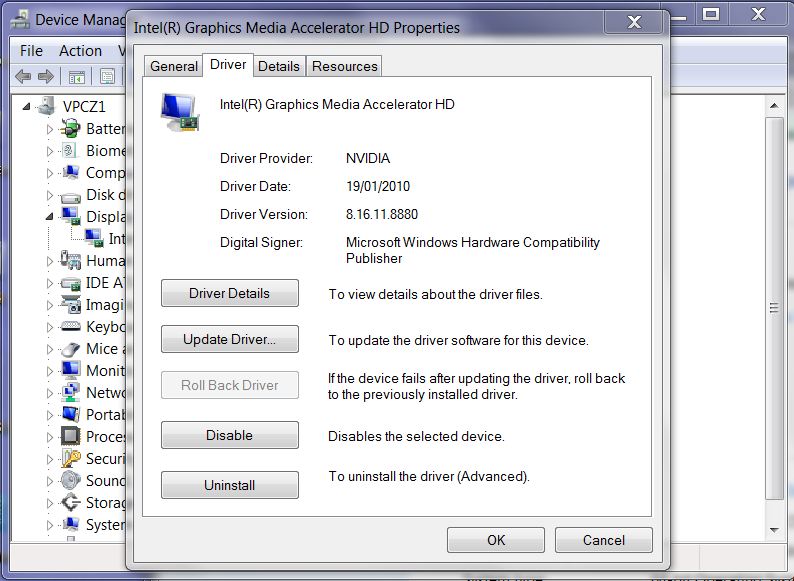Click the Properties toolbar icon in Device Manager
This screenshot has height=581, width=794.
coord(107,77)
